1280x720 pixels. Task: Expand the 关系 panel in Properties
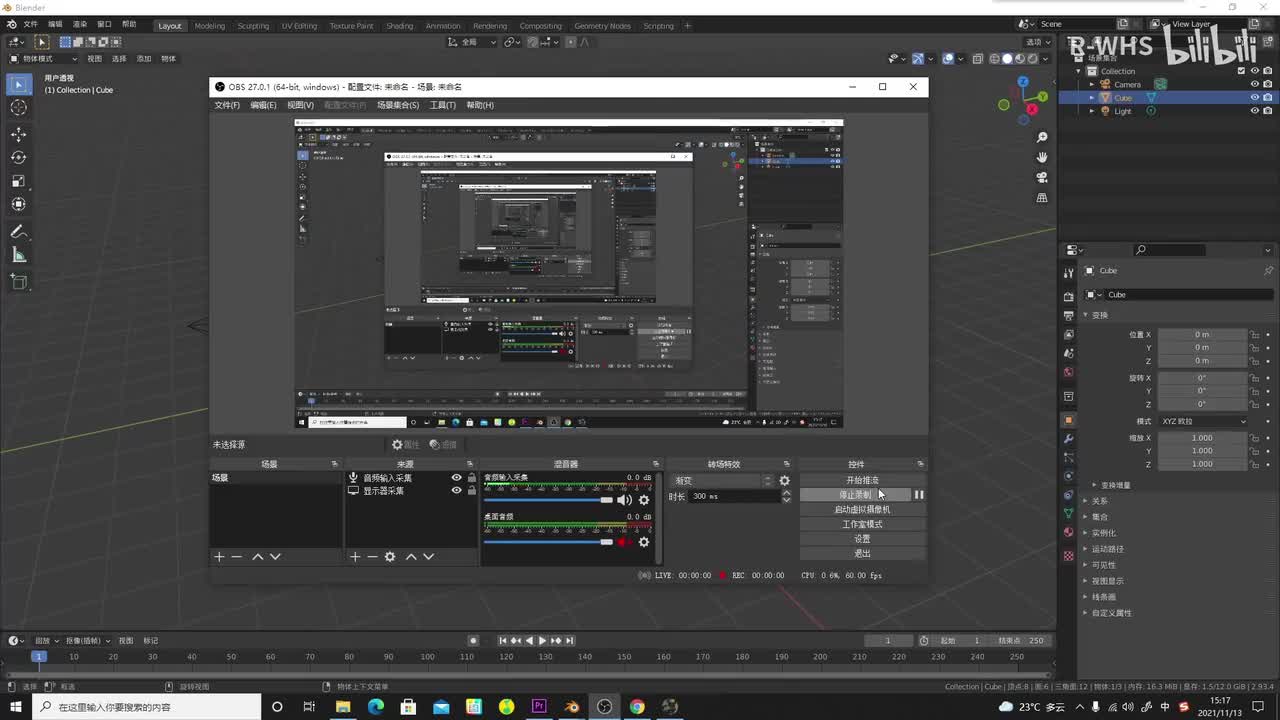pyautogui.click(x=1099, y=501)
